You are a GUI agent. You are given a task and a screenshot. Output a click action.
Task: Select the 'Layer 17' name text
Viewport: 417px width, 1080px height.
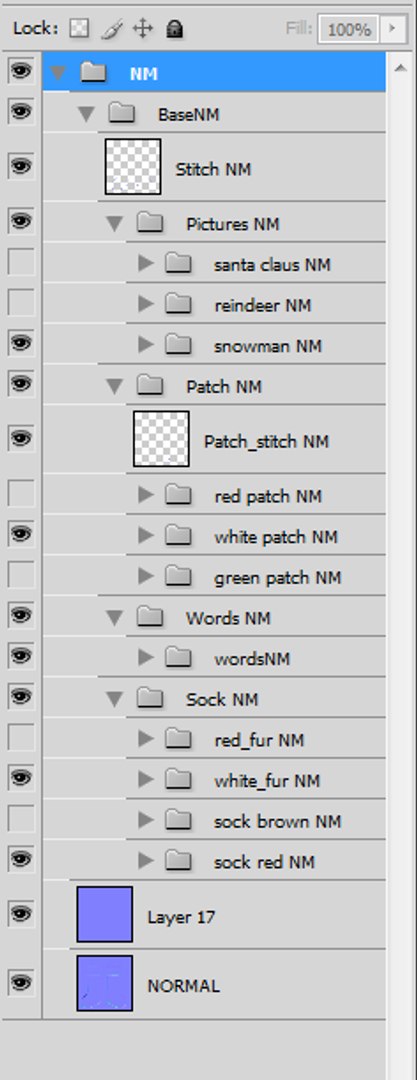tap(181, 917)
